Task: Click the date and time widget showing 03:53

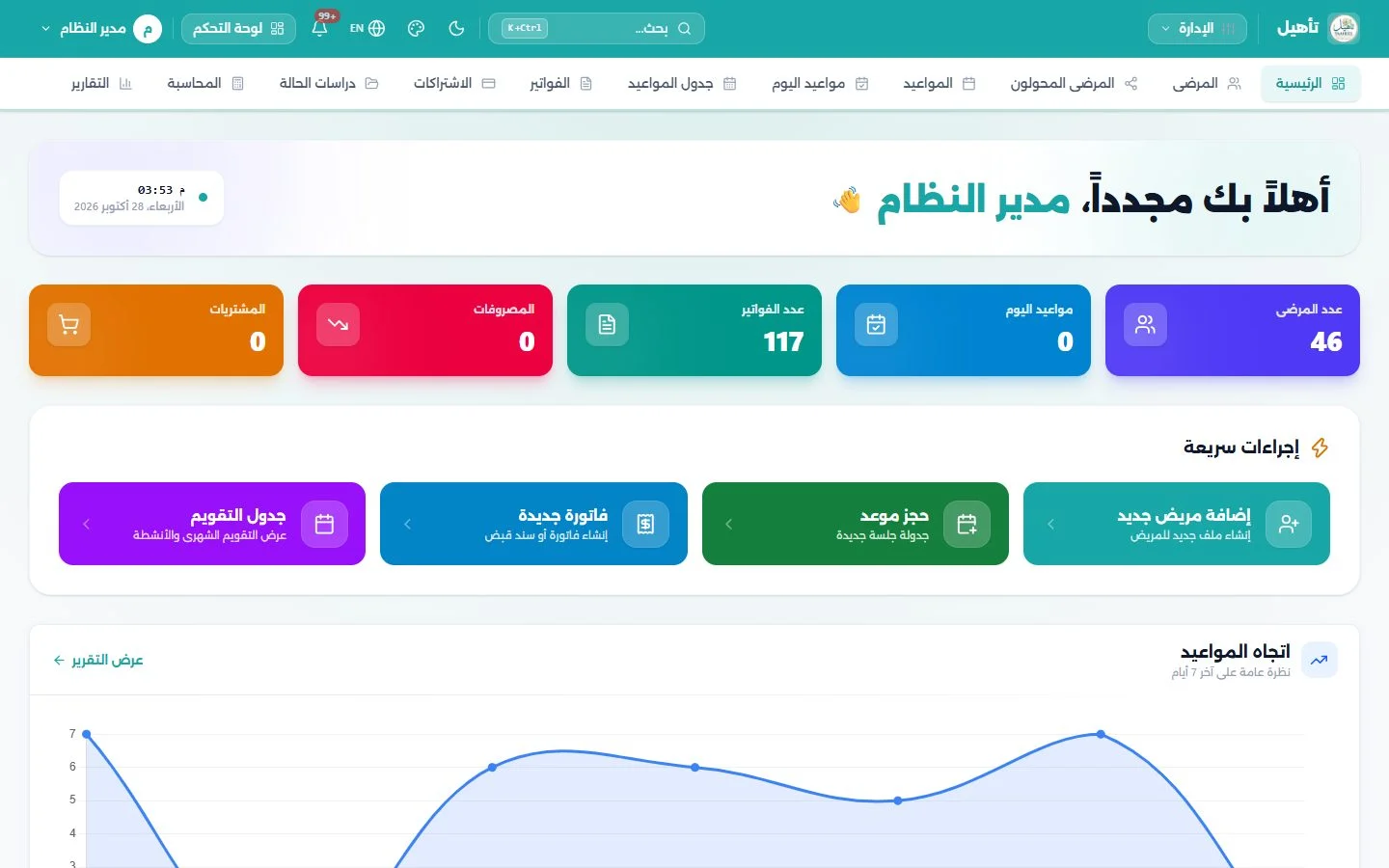Action: pyautogui.click(x=142, y=198)
